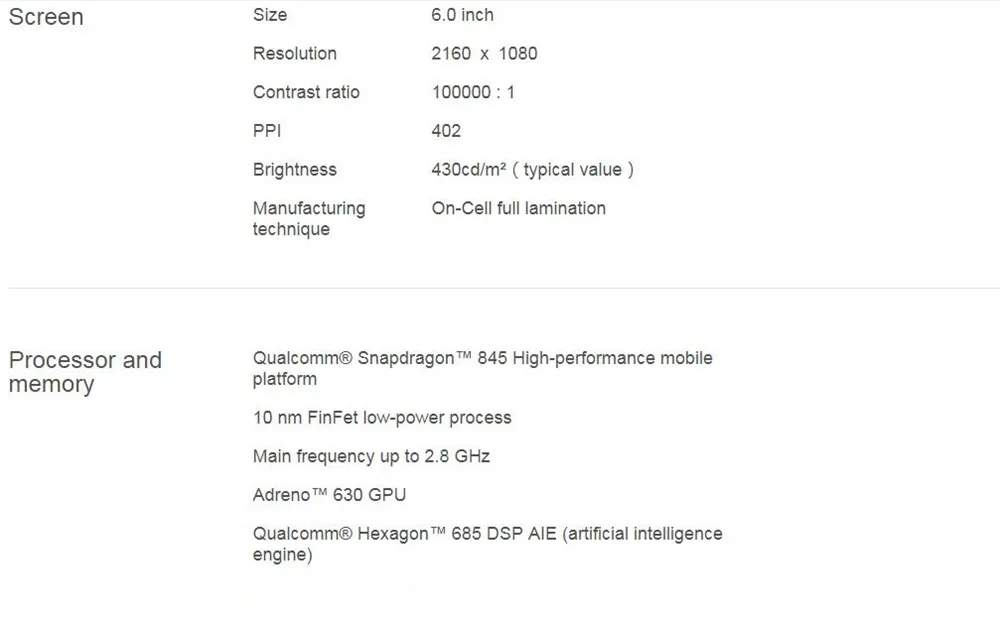Select the Main frequency 2.8 GHz line

(371, 457)
